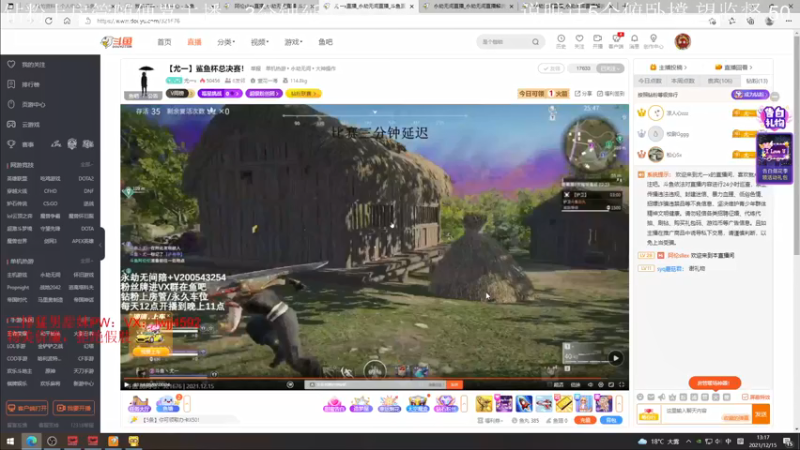
Task: Click the diamond gift icon
Action: point(445,404)
